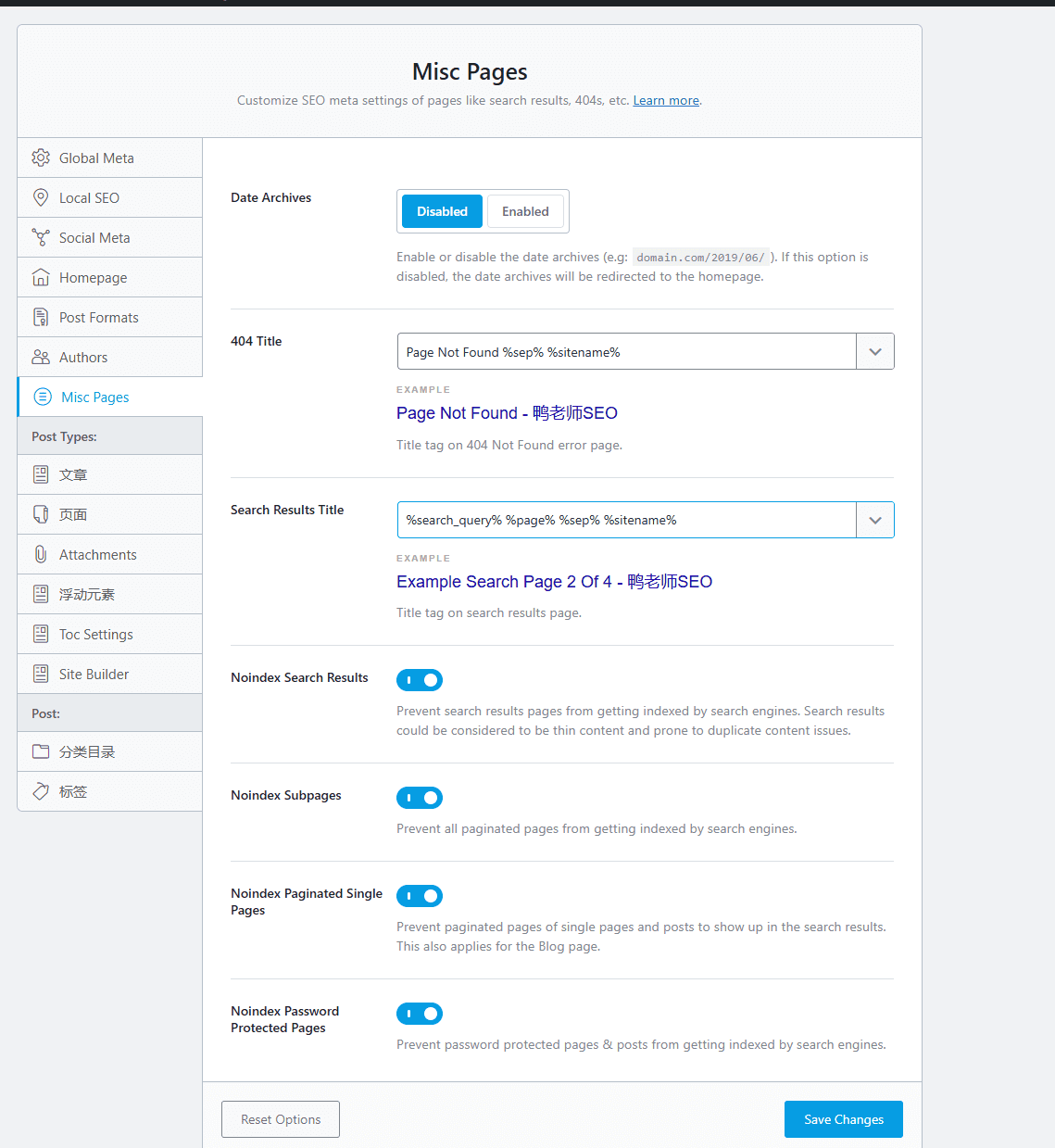Click the Noindex Subpages label
The width and height of the screenshot is (1055, 1148).
(285, 795)
